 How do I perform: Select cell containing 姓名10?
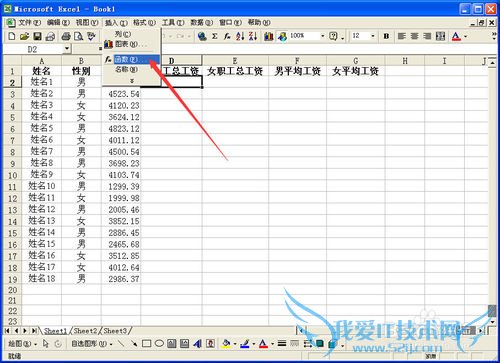(42, 186)
